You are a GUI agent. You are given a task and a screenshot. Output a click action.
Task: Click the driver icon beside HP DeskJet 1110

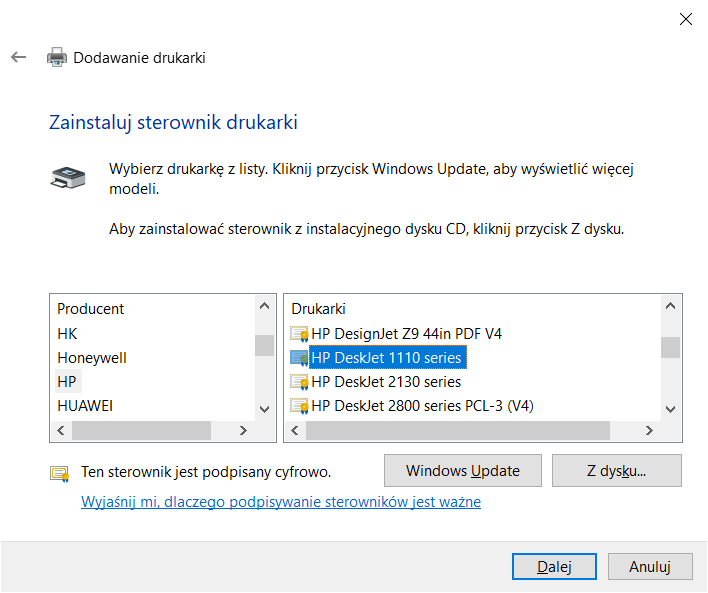299,357
